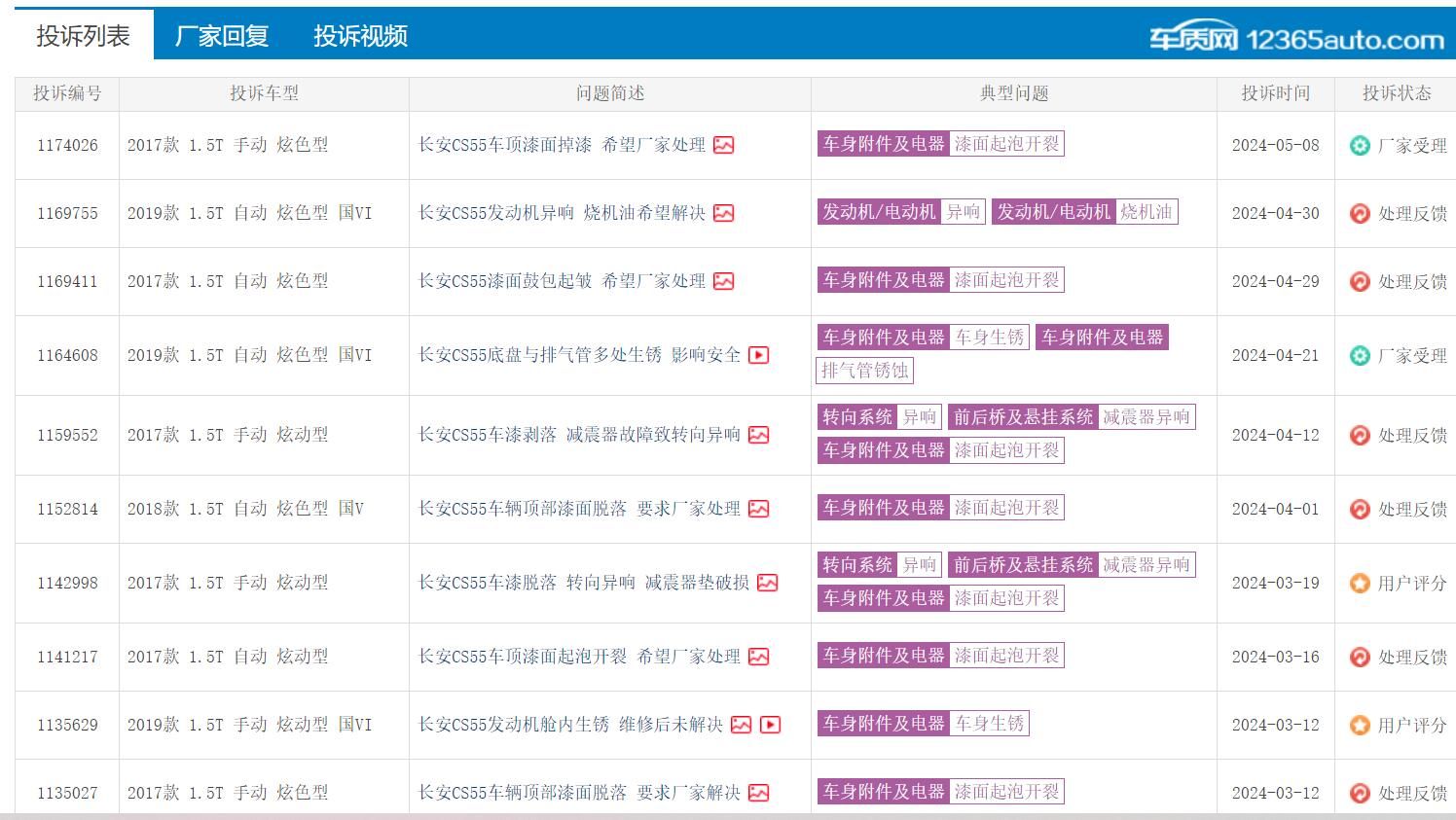Screen dimensions: 1456x820
Task: Open complaint 长安CS55发动机舱内生锈 维修后未解决
Action: point(570,725)
